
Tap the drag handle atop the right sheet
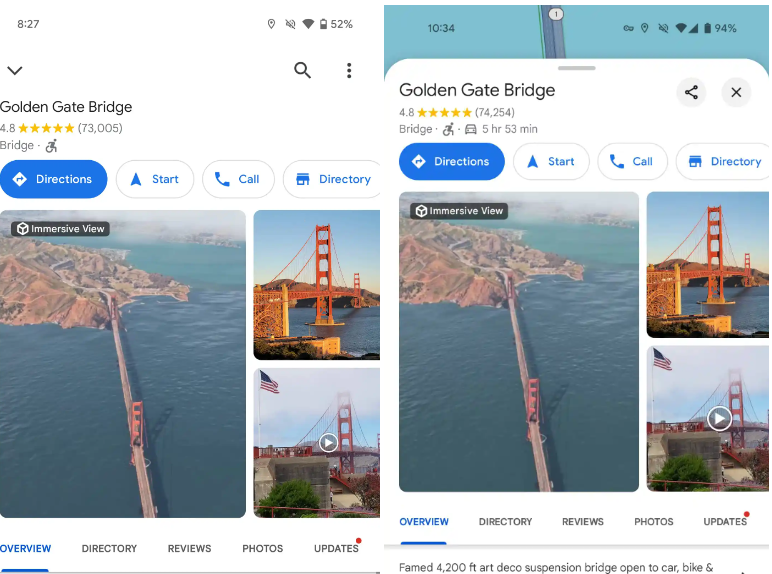point(577,68)
